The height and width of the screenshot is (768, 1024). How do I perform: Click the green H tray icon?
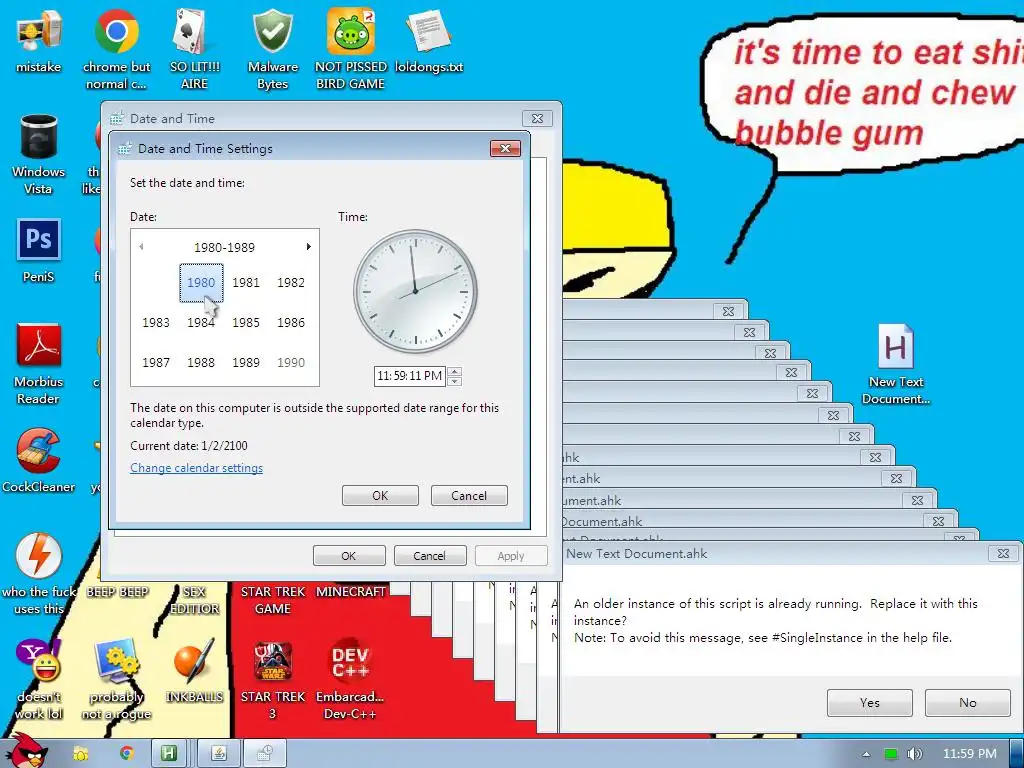coord(890,754)
